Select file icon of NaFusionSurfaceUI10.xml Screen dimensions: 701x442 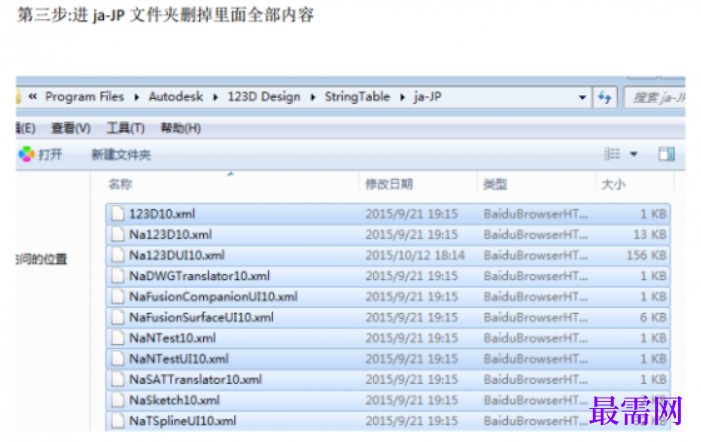coord(118,317)
